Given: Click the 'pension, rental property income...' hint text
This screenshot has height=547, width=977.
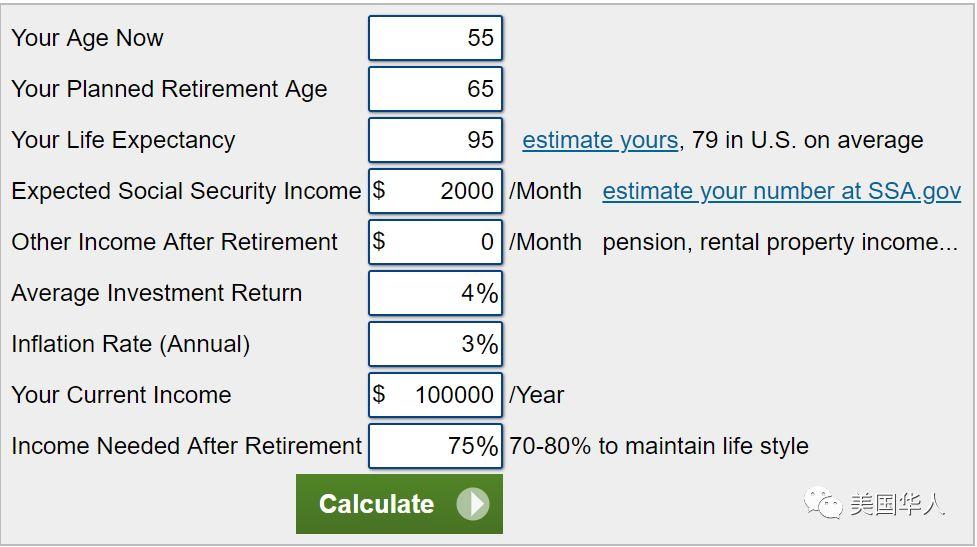Looking at the screenshot, I should (780, 242).
